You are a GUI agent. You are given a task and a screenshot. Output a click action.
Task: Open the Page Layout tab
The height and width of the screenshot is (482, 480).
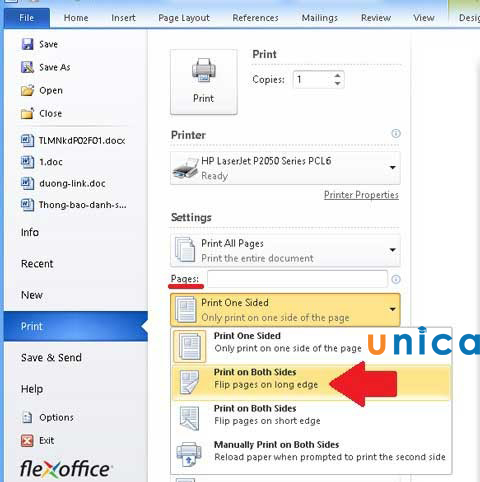(184, 18)
